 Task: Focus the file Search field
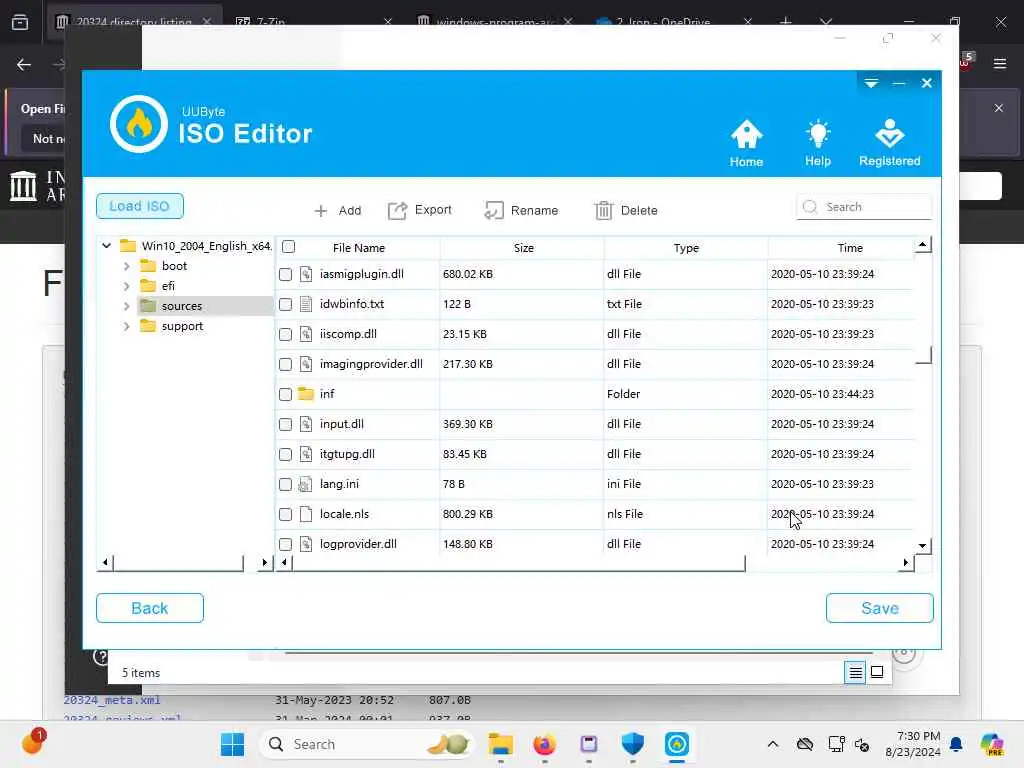pos(863,207)
